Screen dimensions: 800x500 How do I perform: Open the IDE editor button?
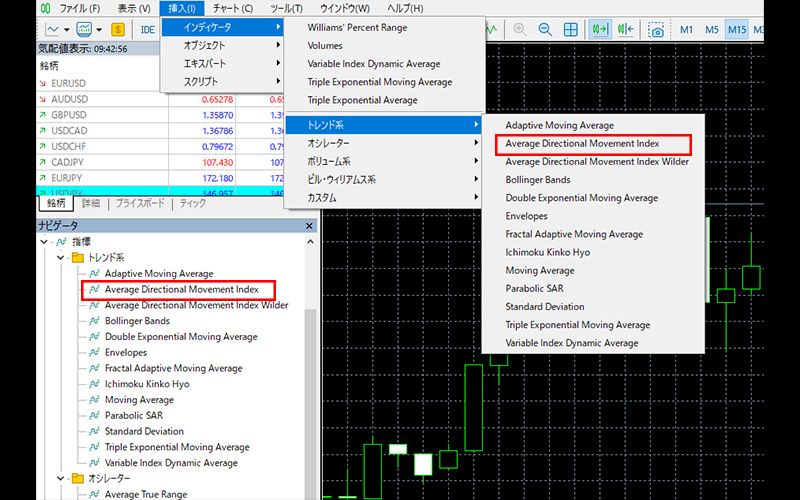(147, 30)
